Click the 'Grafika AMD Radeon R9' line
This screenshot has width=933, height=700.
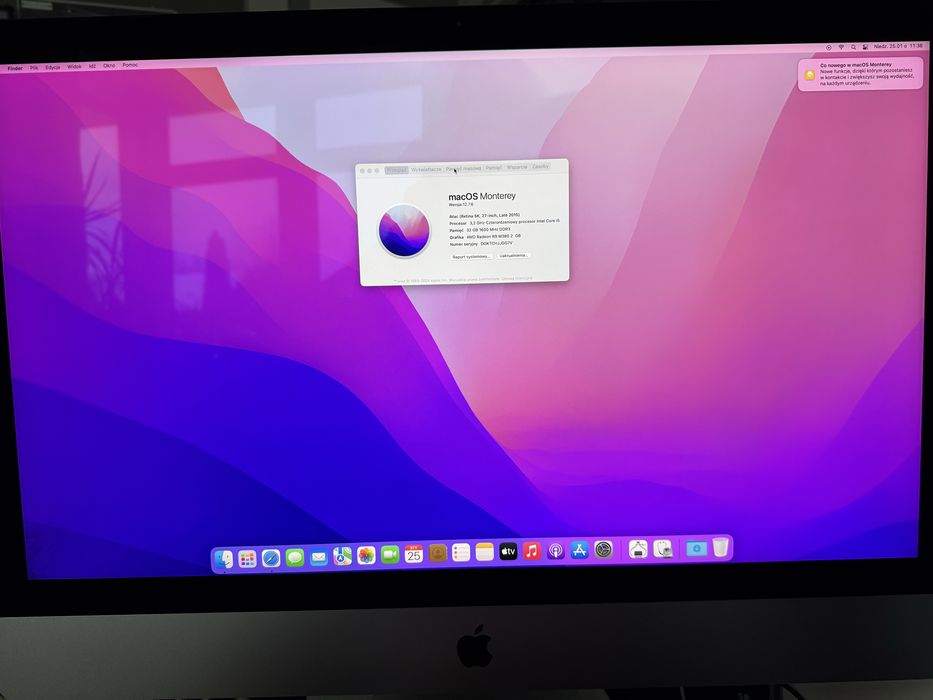485,236
